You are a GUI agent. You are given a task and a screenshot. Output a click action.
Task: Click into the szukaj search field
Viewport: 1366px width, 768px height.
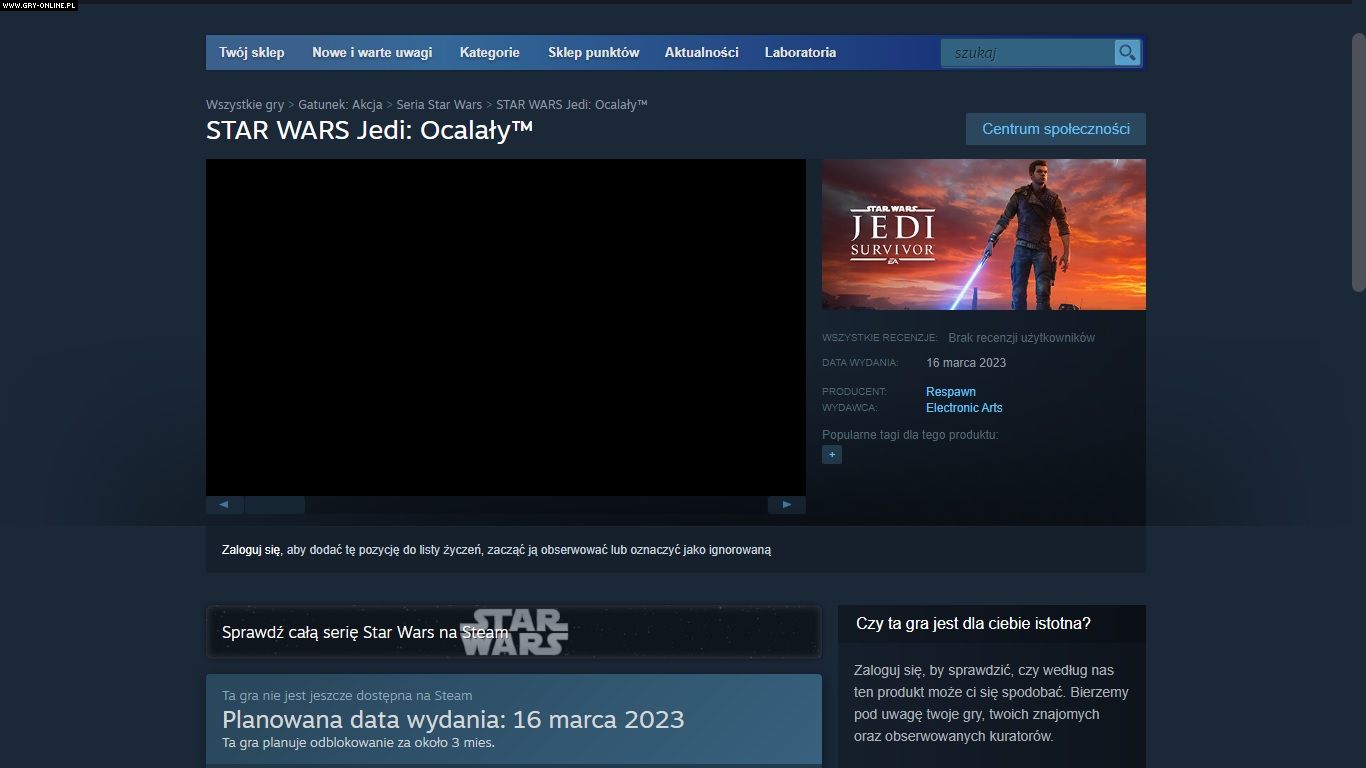click(x=1028, y=53)
